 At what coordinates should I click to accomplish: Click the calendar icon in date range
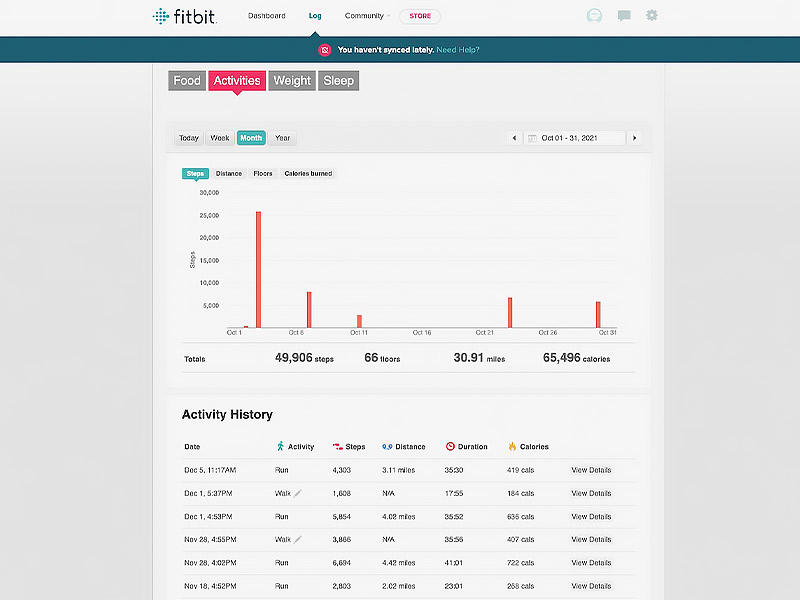click(532, 138)
